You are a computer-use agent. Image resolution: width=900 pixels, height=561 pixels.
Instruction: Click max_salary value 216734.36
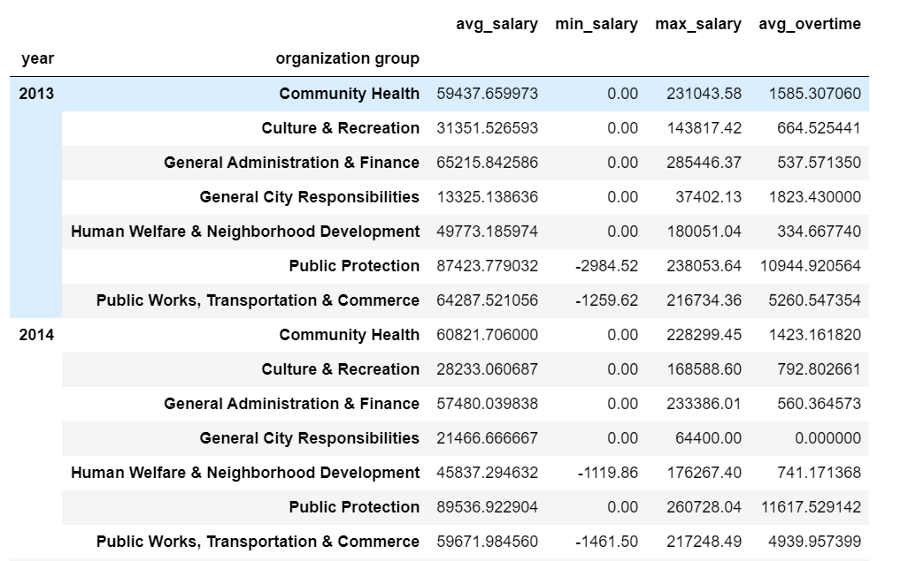point(704,300)
